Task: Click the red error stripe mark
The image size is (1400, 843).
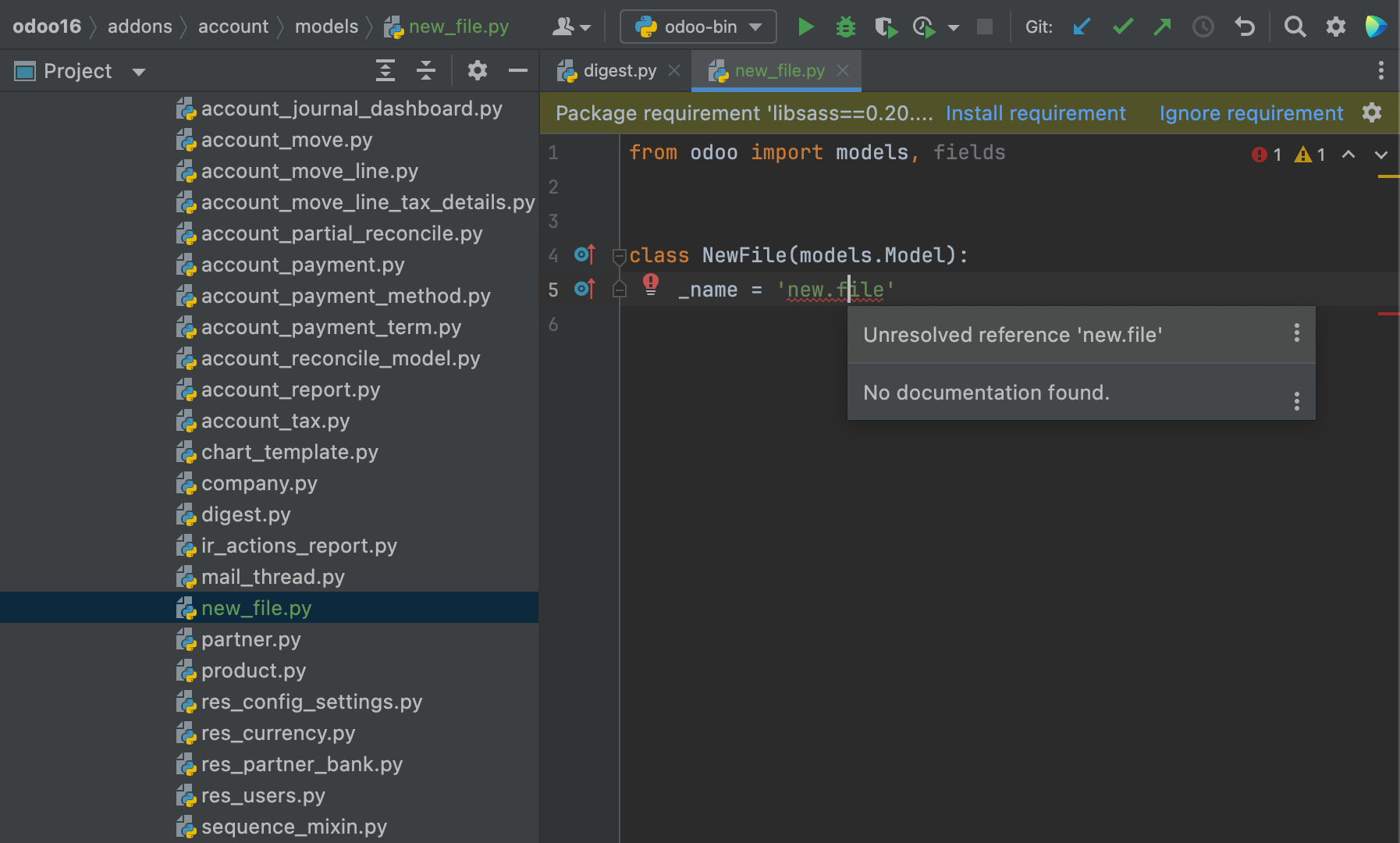Action: [x=1388, y=314]
